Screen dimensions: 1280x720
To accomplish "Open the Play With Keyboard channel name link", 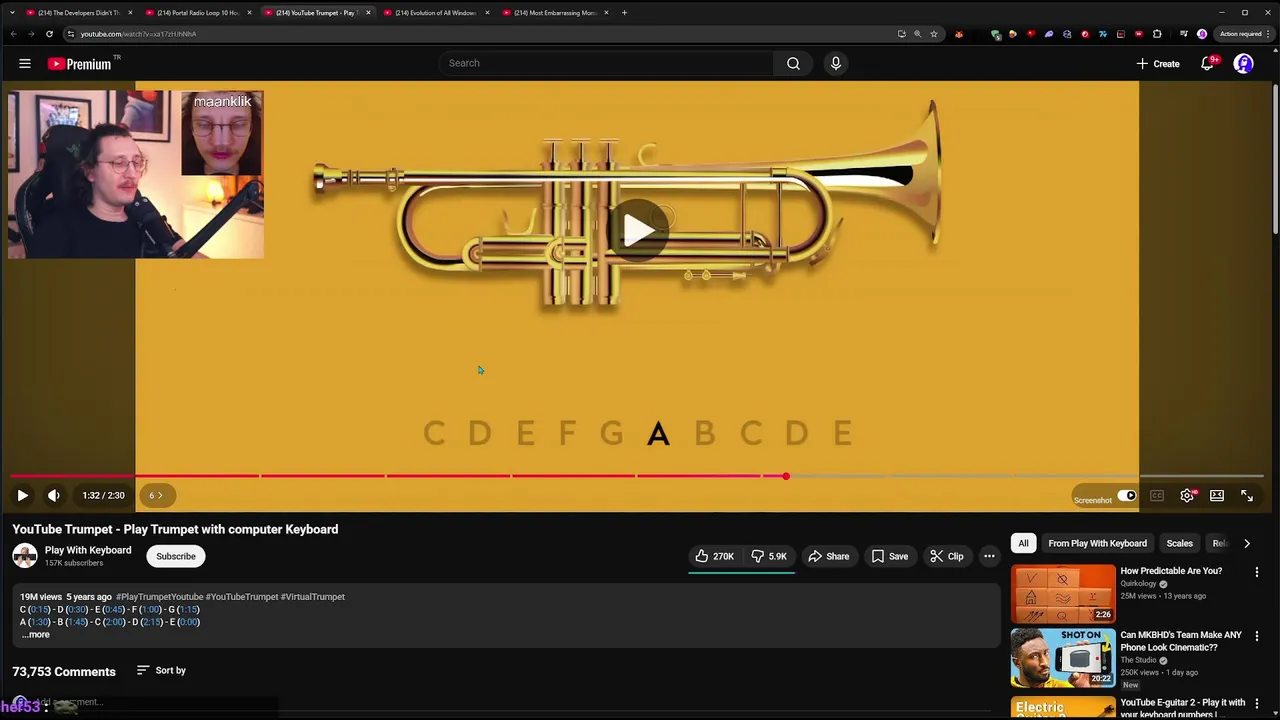I will [88, 550].
